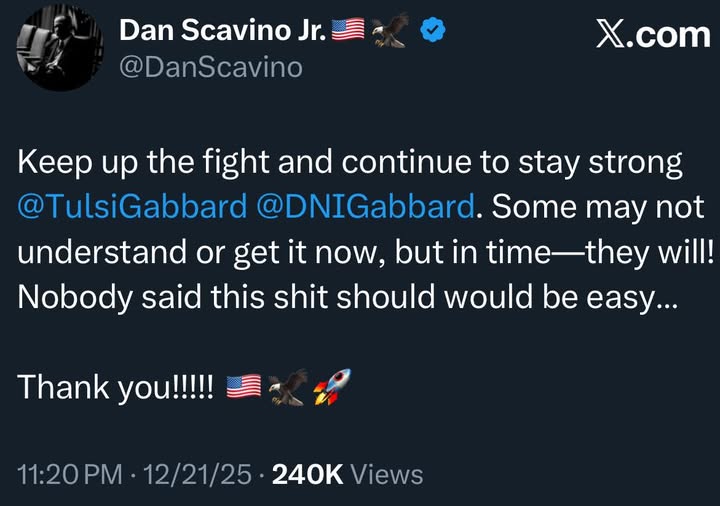View the 240K Views count
The height and width of the screenshot is (506, 720).
347,475
